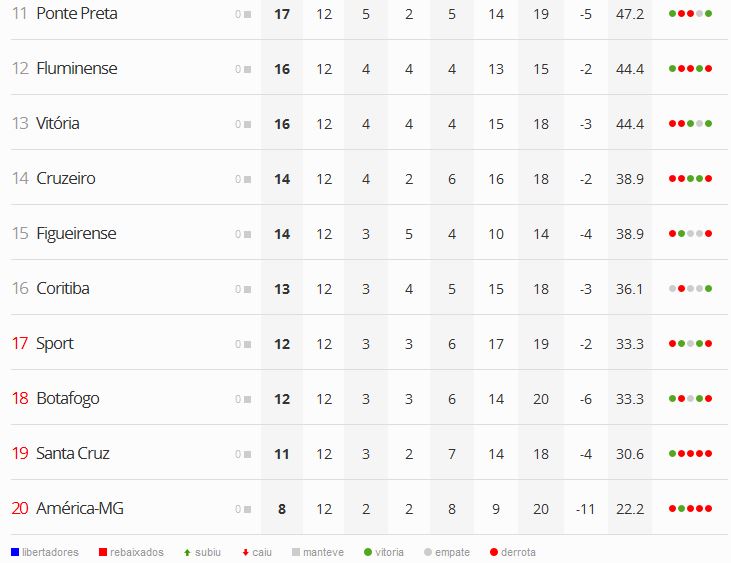Click the green vitoria legend dot
731x563 pixels.
368,552
